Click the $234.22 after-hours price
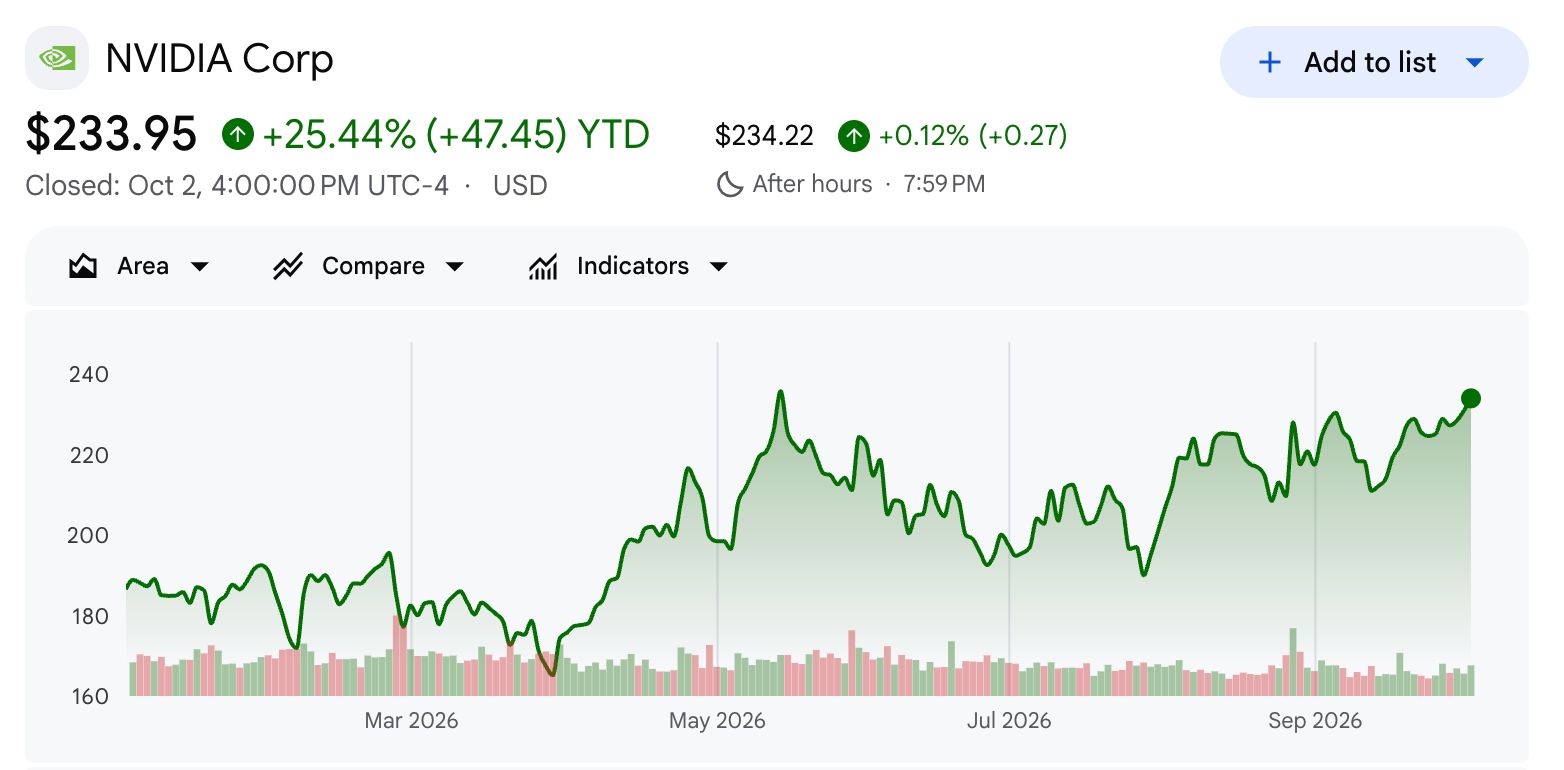The image size is (1564, 770). 764,135
